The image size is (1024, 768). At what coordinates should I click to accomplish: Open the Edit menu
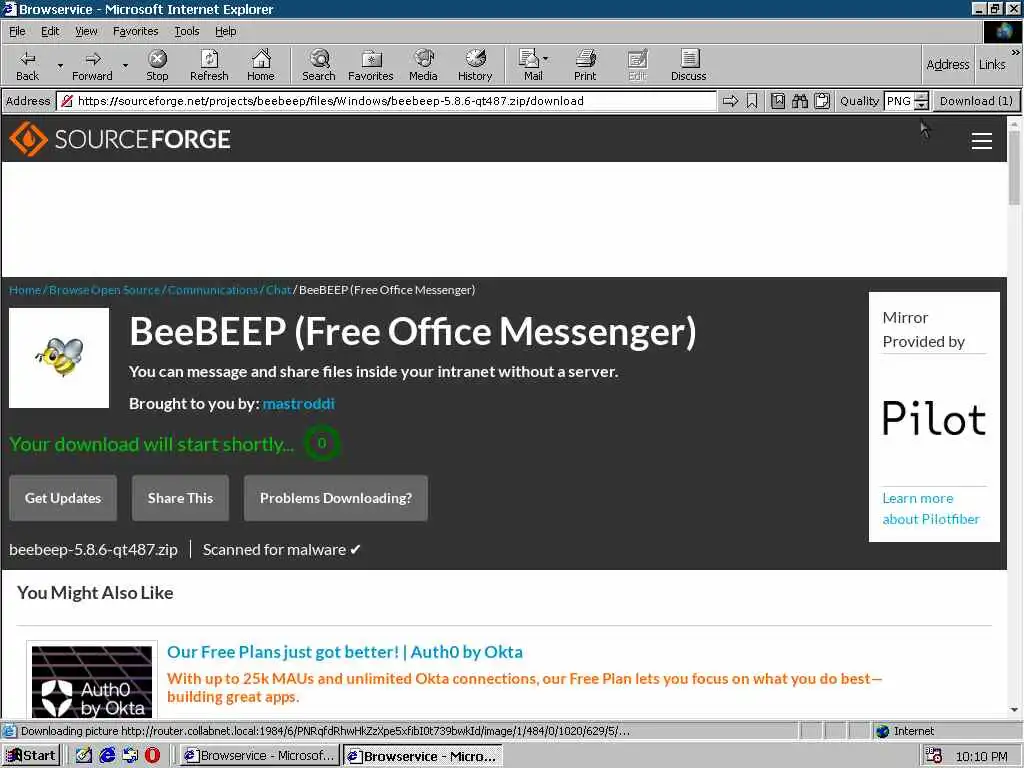coord(50,31)
